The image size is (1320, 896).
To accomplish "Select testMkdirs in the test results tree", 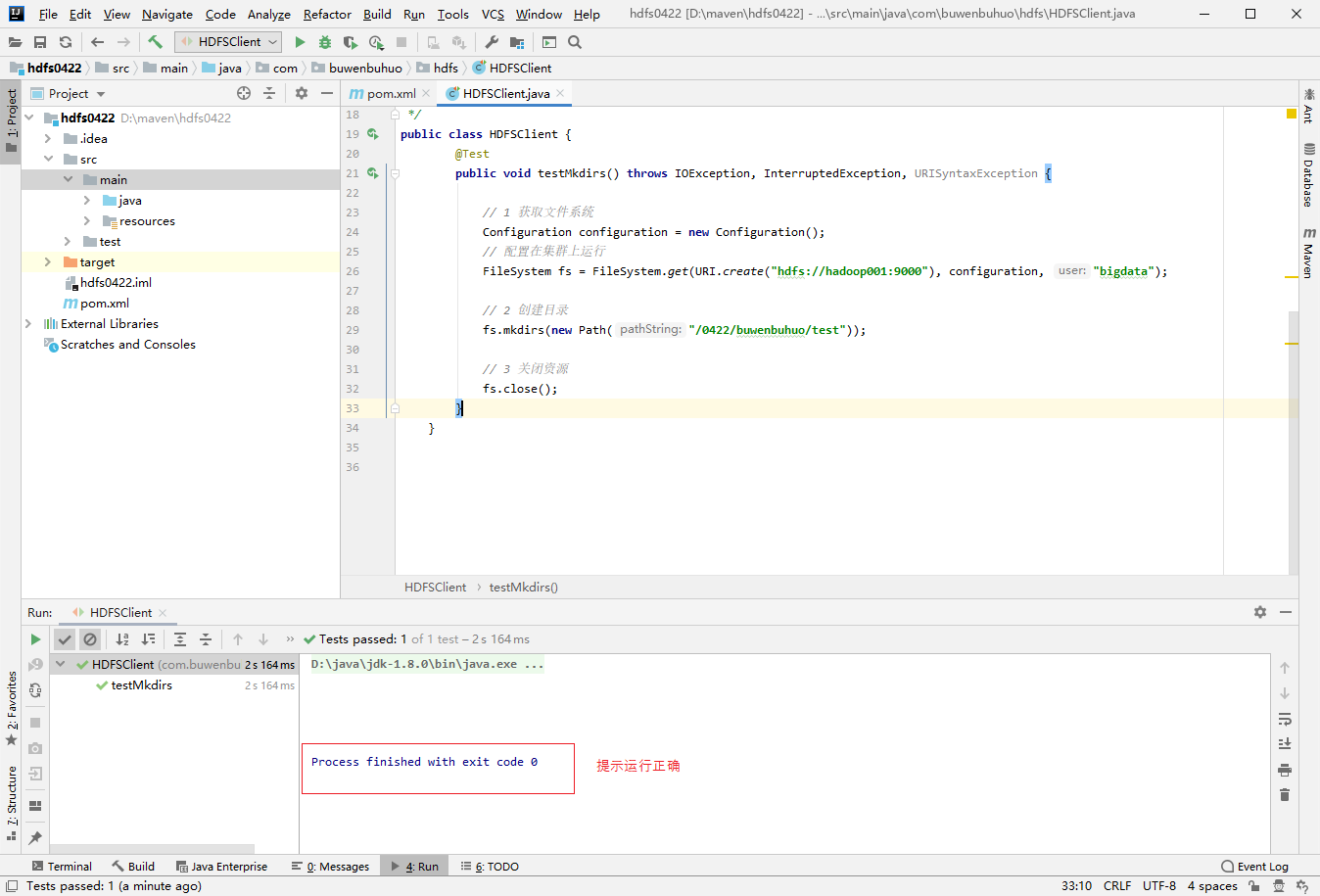I will coord(142,685).
